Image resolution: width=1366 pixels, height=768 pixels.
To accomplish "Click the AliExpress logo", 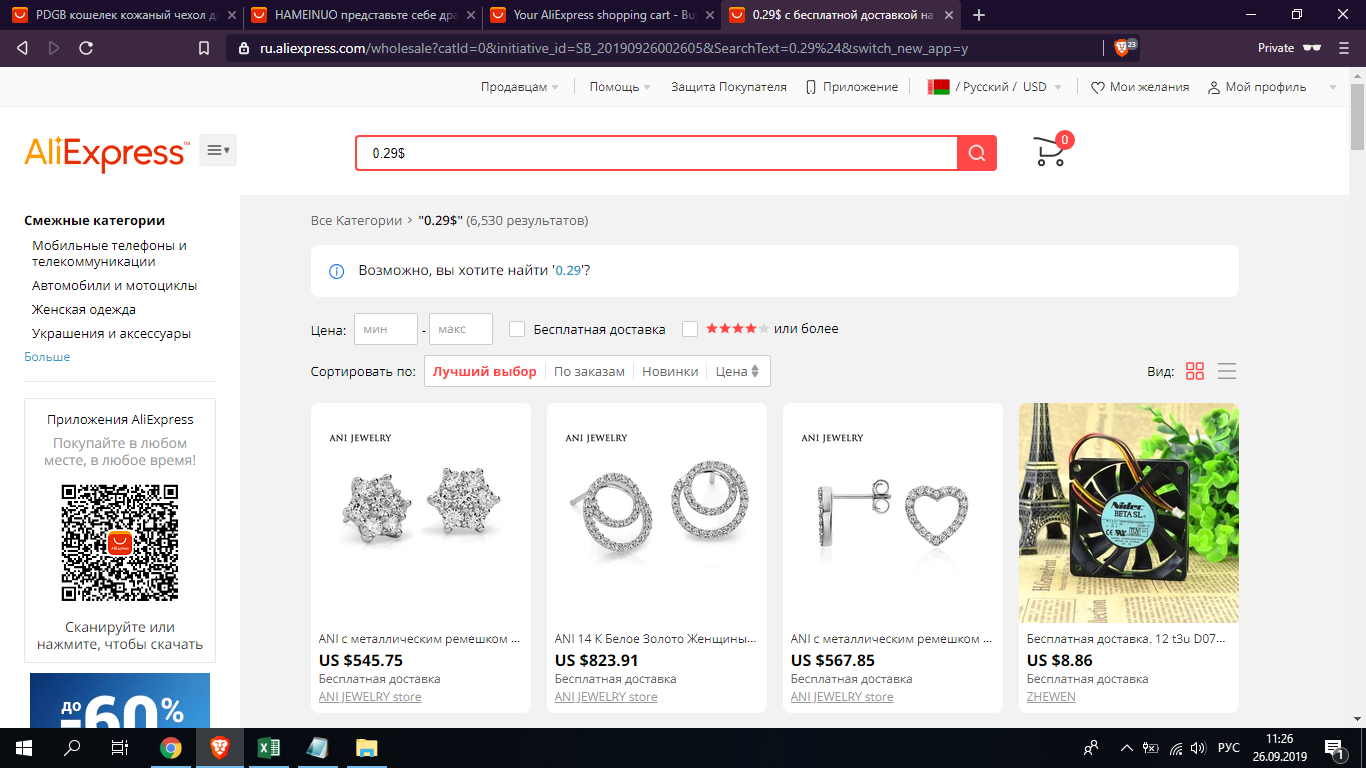I will pyautogui.click(x=106, y=152).
